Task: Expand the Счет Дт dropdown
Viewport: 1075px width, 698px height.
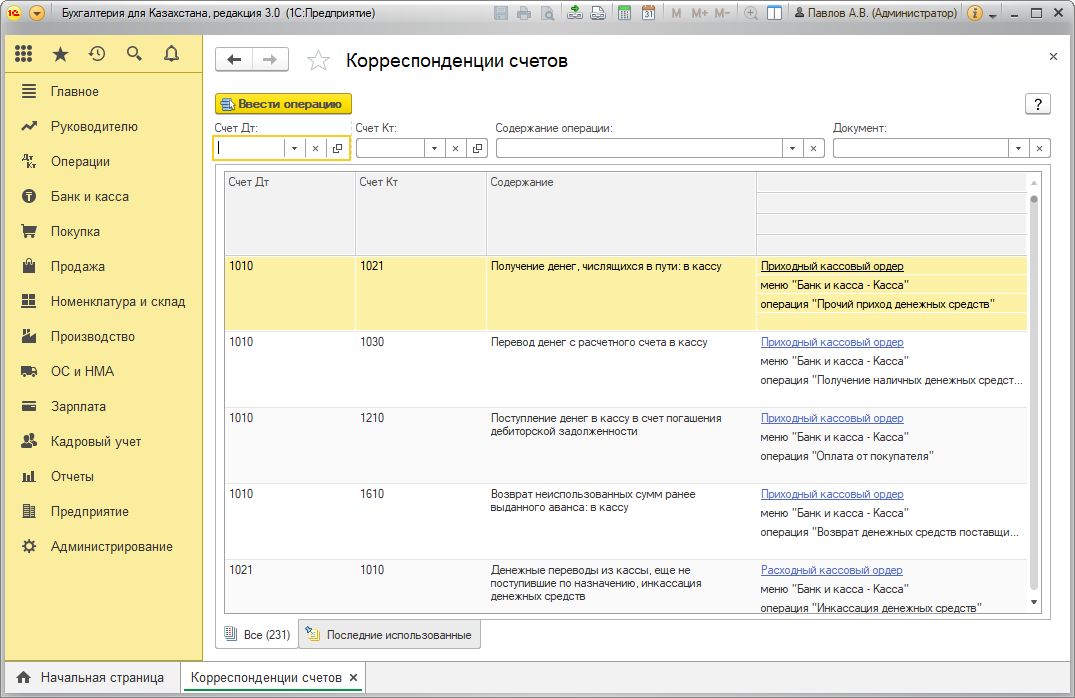Action: point(294,148)
